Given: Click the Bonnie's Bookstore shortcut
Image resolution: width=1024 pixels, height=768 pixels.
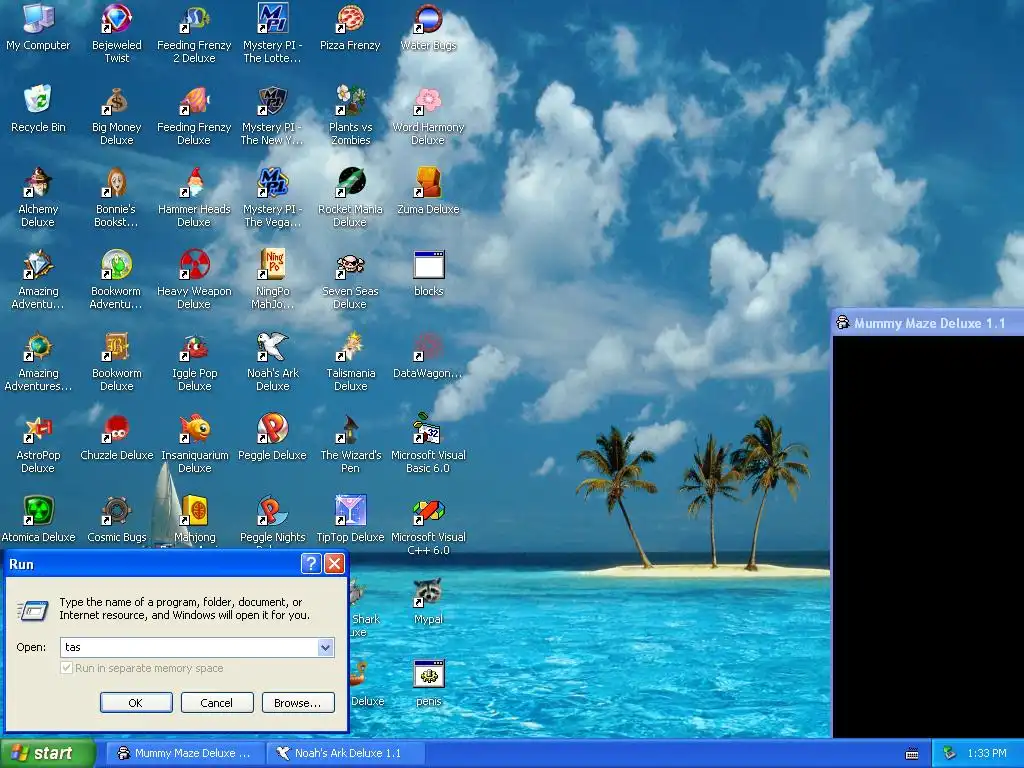Looking at the screenshot, I should [x=116, y=197].
